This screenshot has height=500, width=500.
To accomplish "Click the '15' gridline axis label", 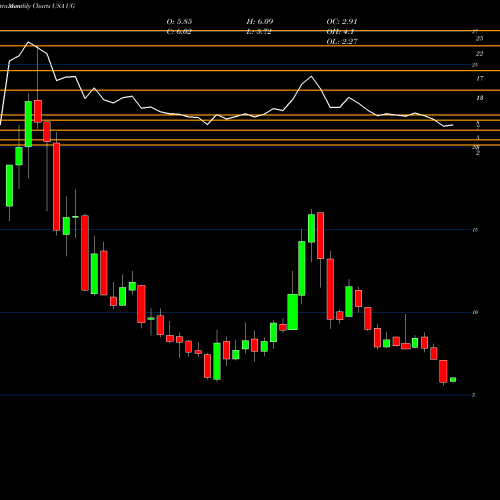I will 475,230.
